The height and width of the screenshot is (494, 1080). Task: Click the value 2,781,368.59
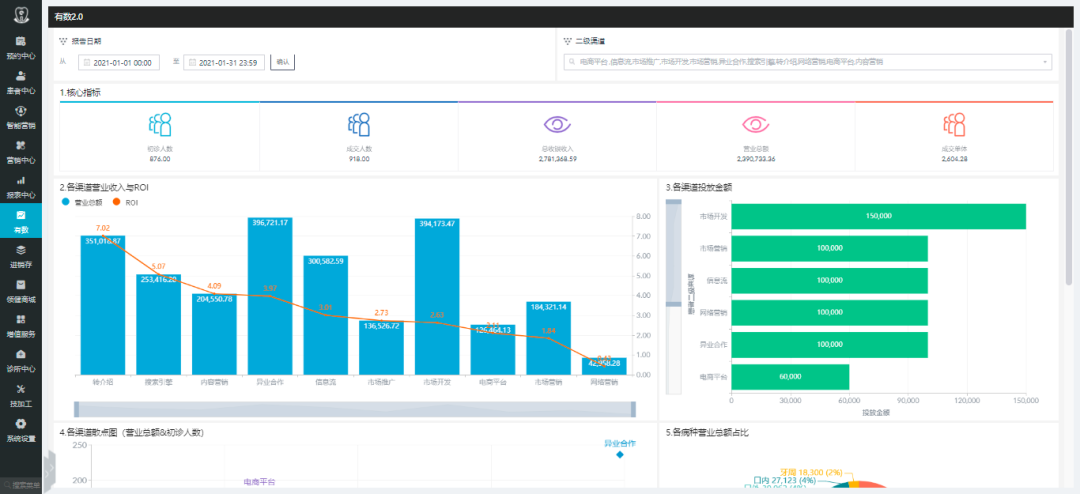[557, 158]
